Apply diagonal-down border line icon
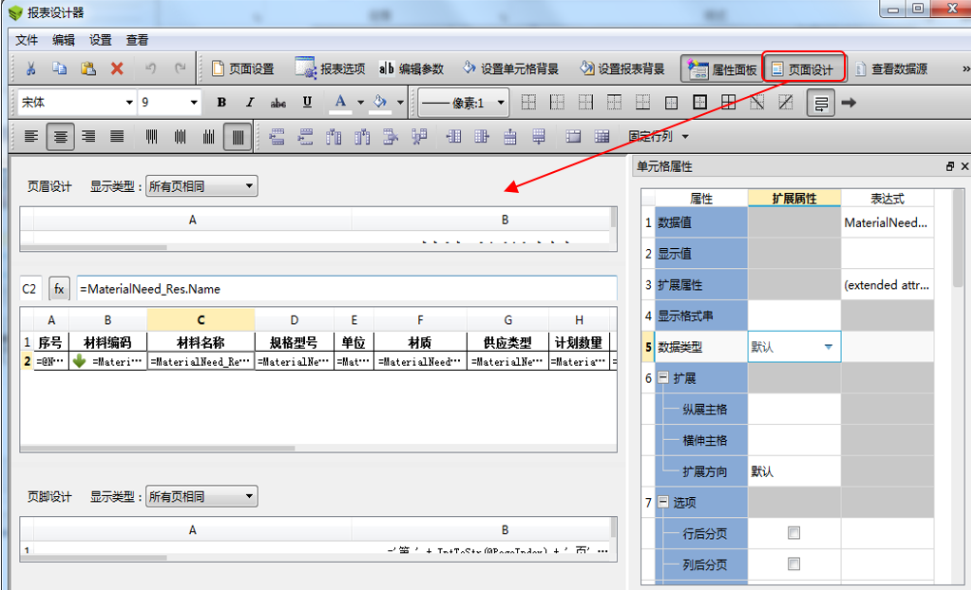Screen dimensions: 971x590 [757, 103]
